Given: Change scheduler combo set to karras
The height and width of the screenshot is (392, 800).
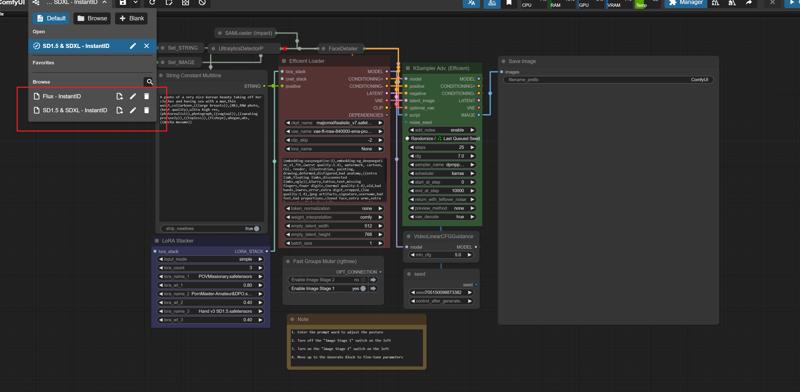Looking at the screenshot, I should coord(442,174).
